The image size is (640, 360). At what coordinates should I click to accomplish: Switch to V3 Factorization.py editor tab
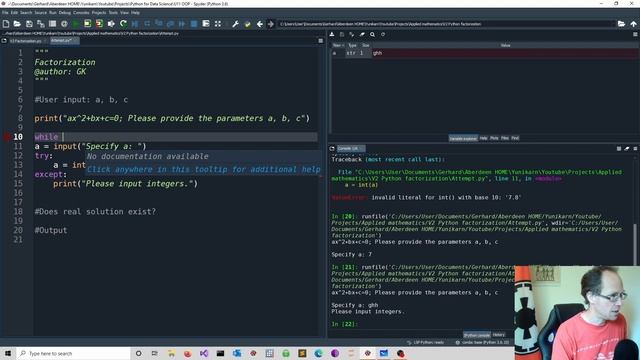(25, 41)
